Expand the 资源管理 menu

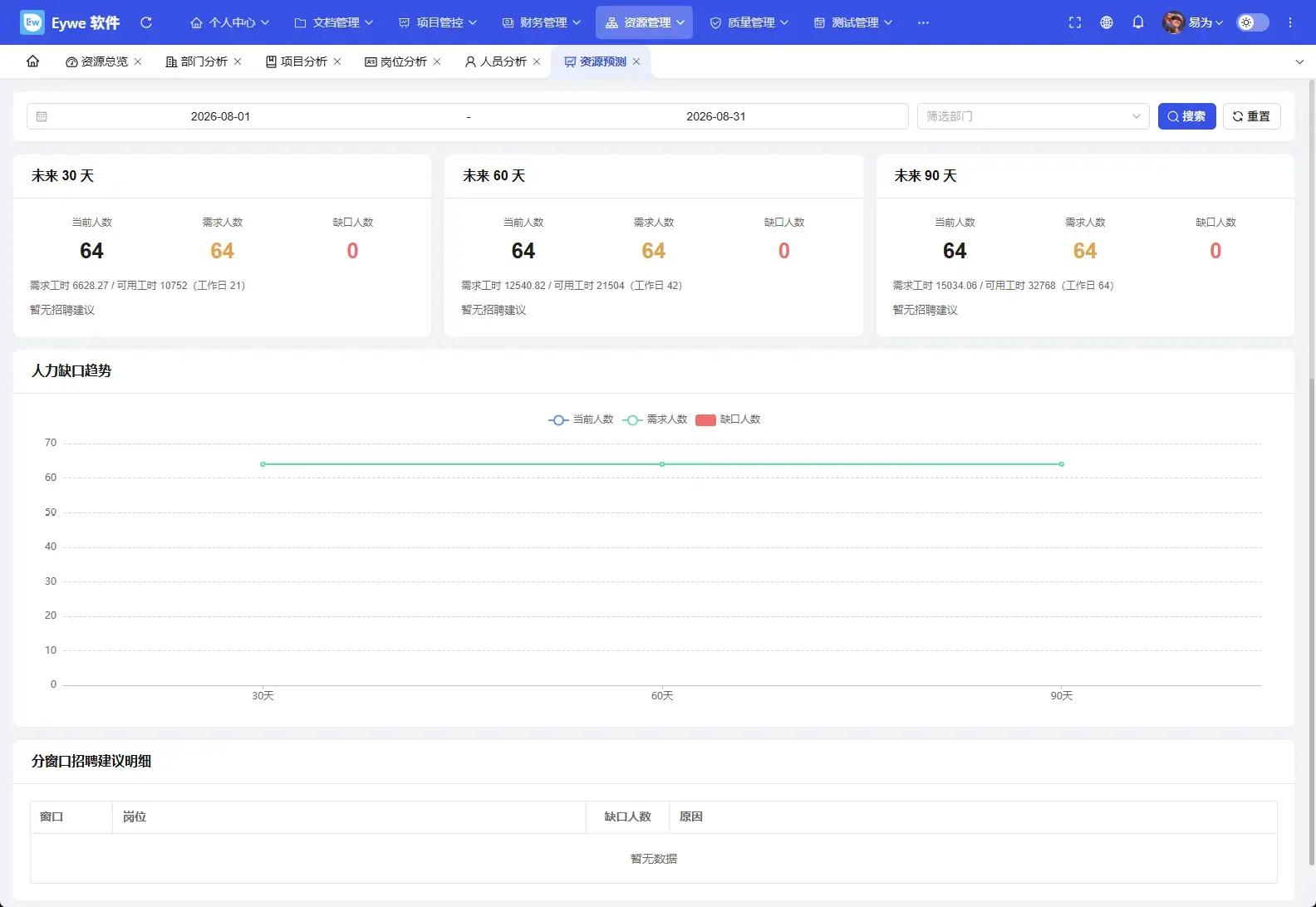pyautogui.click(x=645, y=22)
